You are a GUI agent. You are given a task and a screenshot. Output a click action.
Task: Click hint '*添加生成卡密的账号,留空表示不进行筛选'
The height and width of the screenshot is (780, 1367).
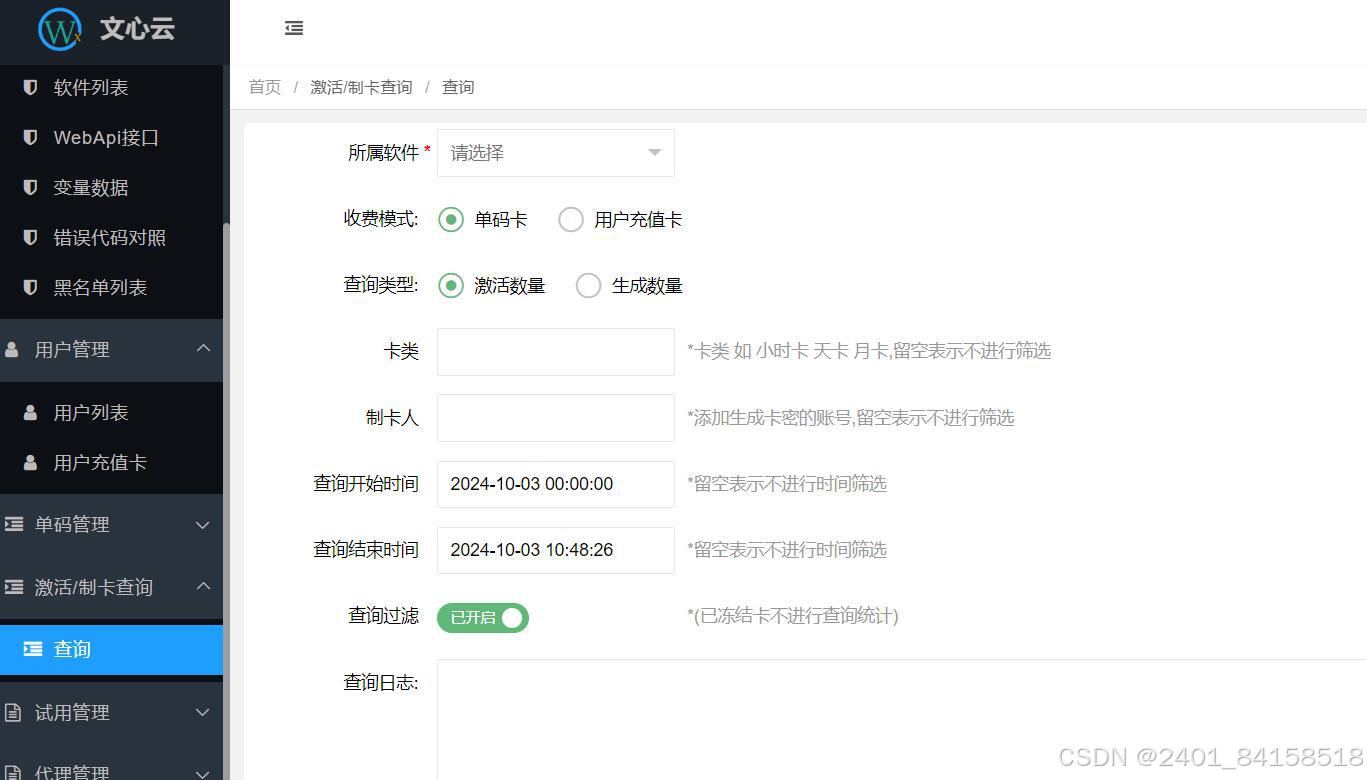pos(851,418)
